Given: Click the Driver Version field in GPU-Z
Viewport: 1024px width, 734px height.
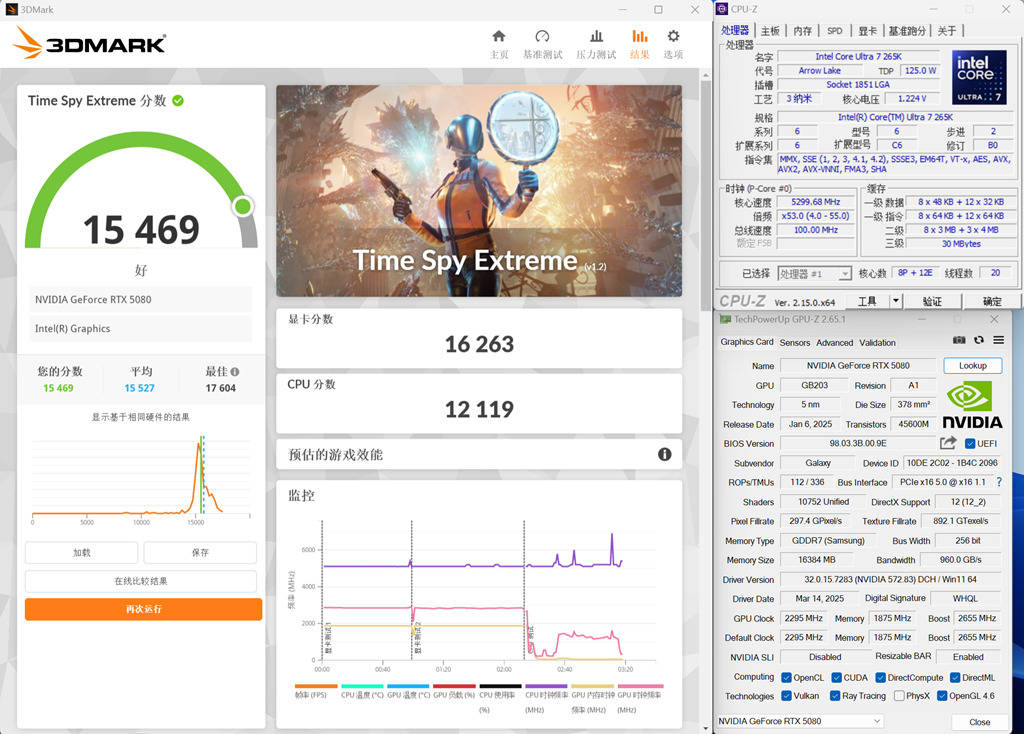Looking at the screenshot, I should [x=890, y=579].
